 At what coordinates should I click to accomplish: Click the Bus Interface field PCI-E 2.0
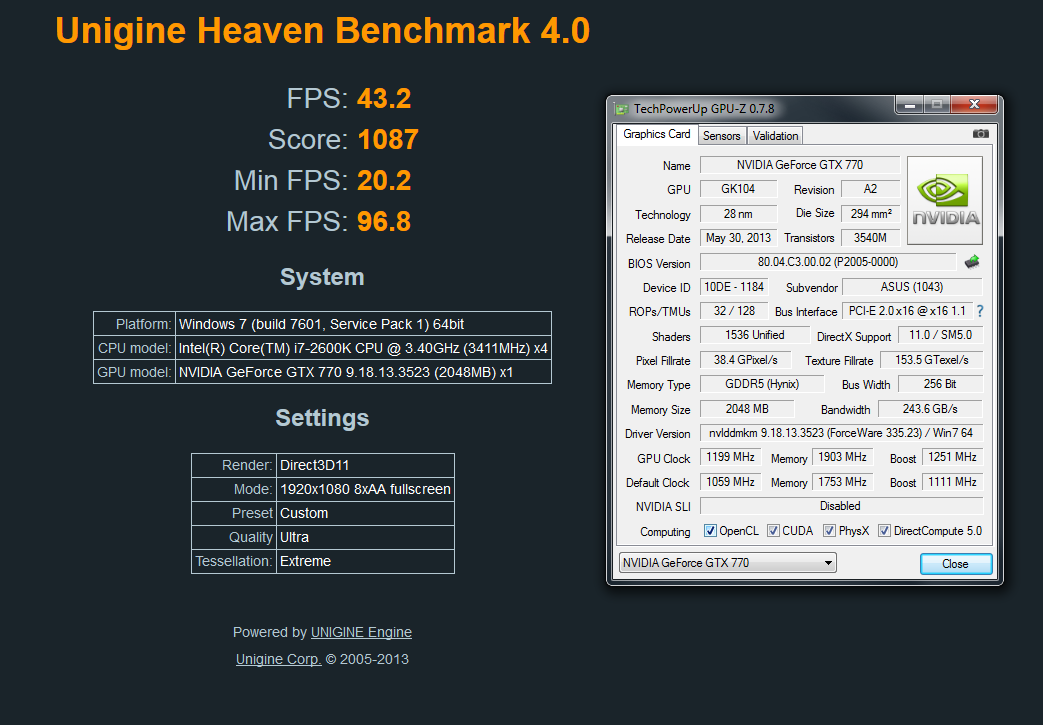pyautogui.click(x=907, y=311)
